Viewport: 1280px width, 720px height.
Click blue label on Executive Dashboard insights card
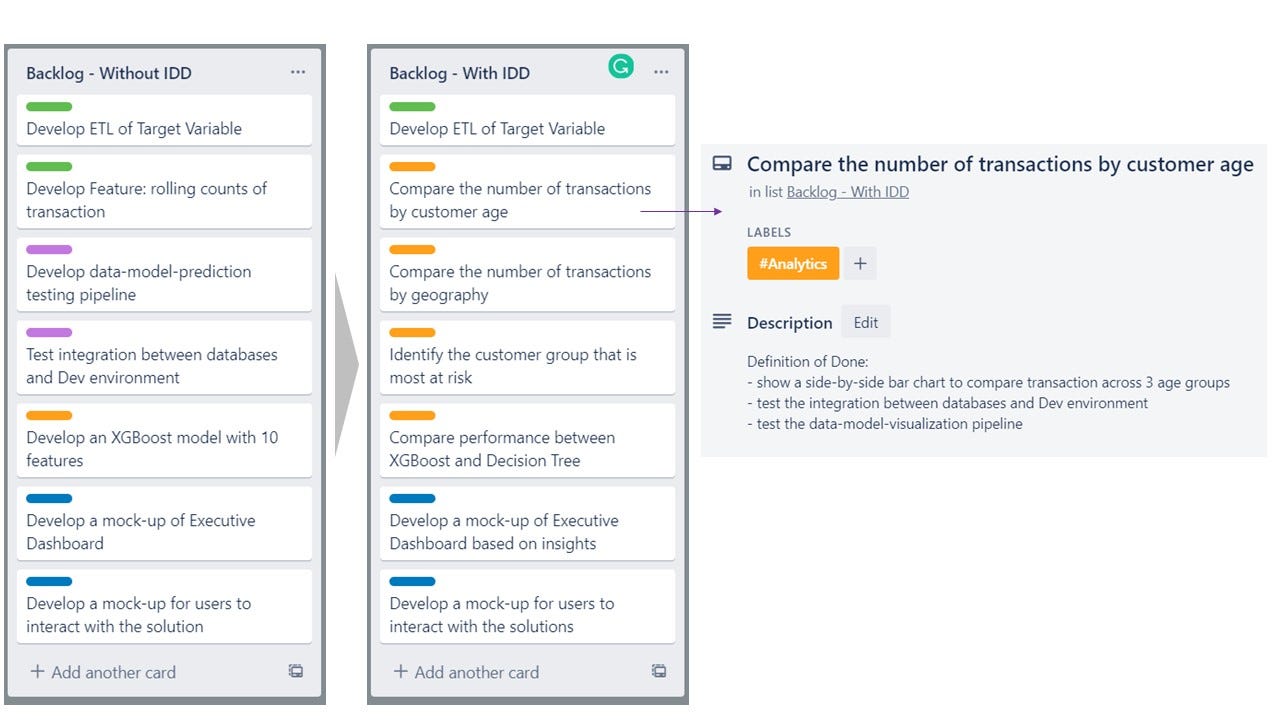pyautogui.click(x=412, y=499)
